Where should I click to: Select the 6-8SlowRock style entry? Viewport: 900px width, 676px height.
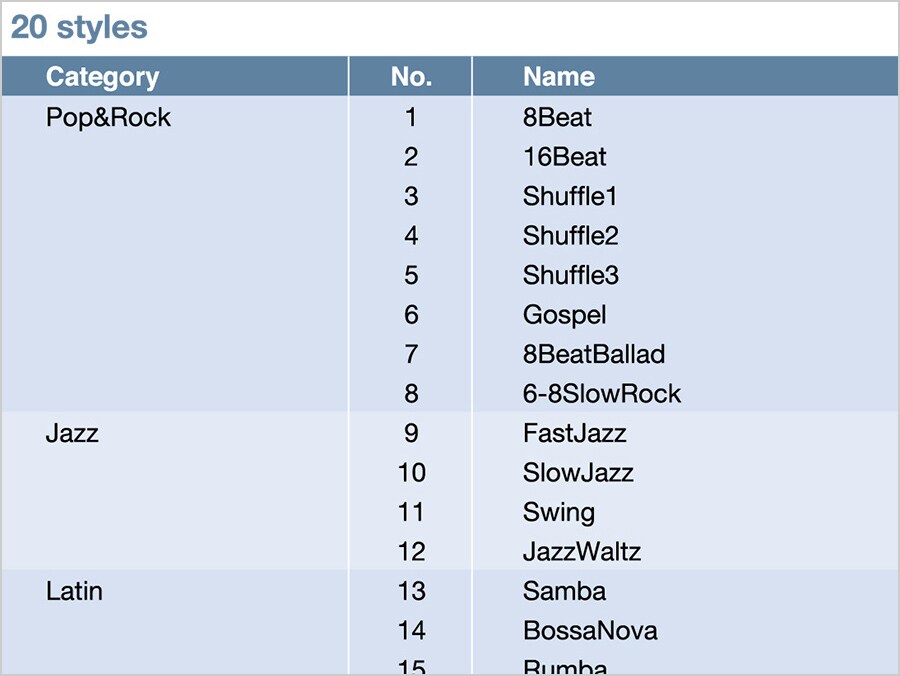[x=601, y=394]
